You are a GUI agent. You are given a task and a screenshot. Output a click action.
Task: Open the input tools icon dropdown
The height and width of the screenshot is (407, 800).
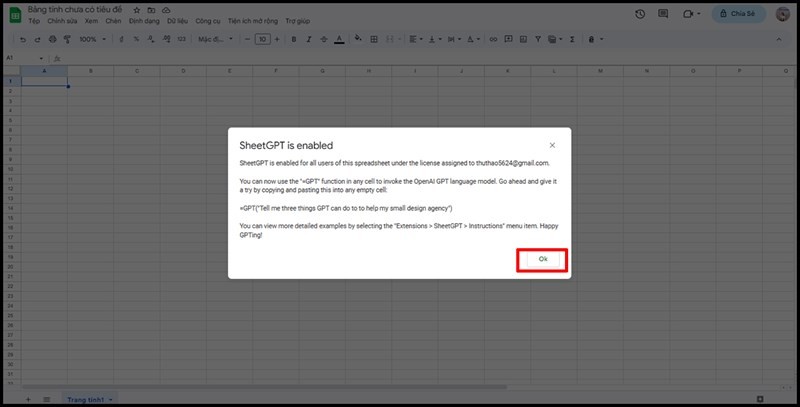pos(595,39)
